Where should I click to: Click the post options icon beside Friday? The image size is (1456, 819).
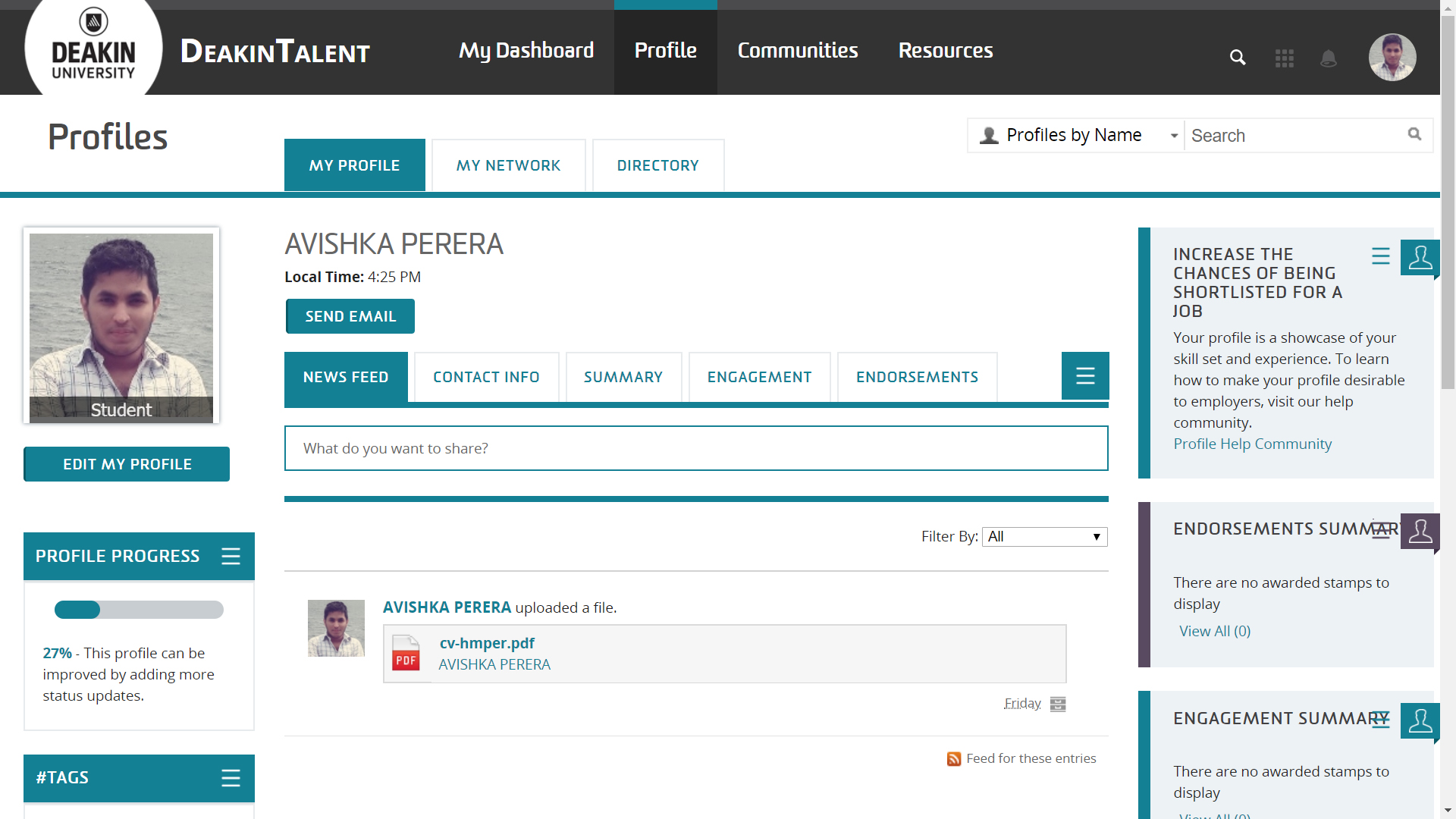click(1058, 704)
